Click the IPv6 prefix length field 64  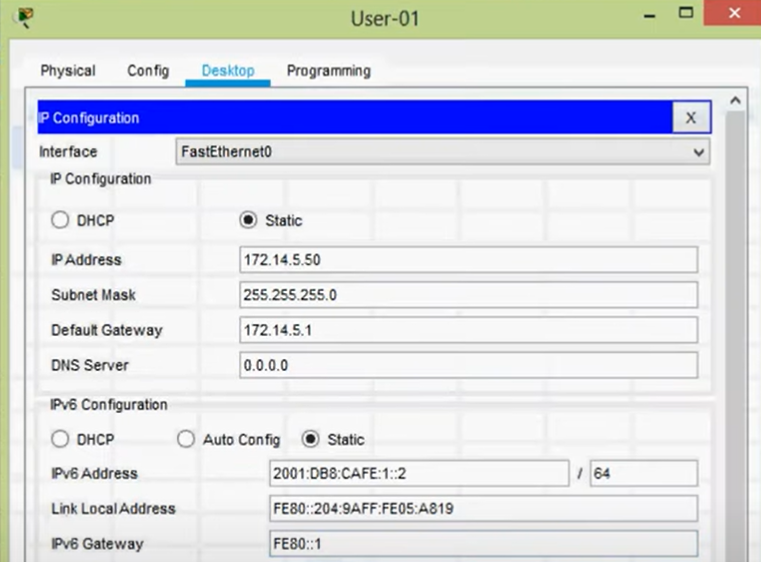pyautogui.click(x=644, y=473)
